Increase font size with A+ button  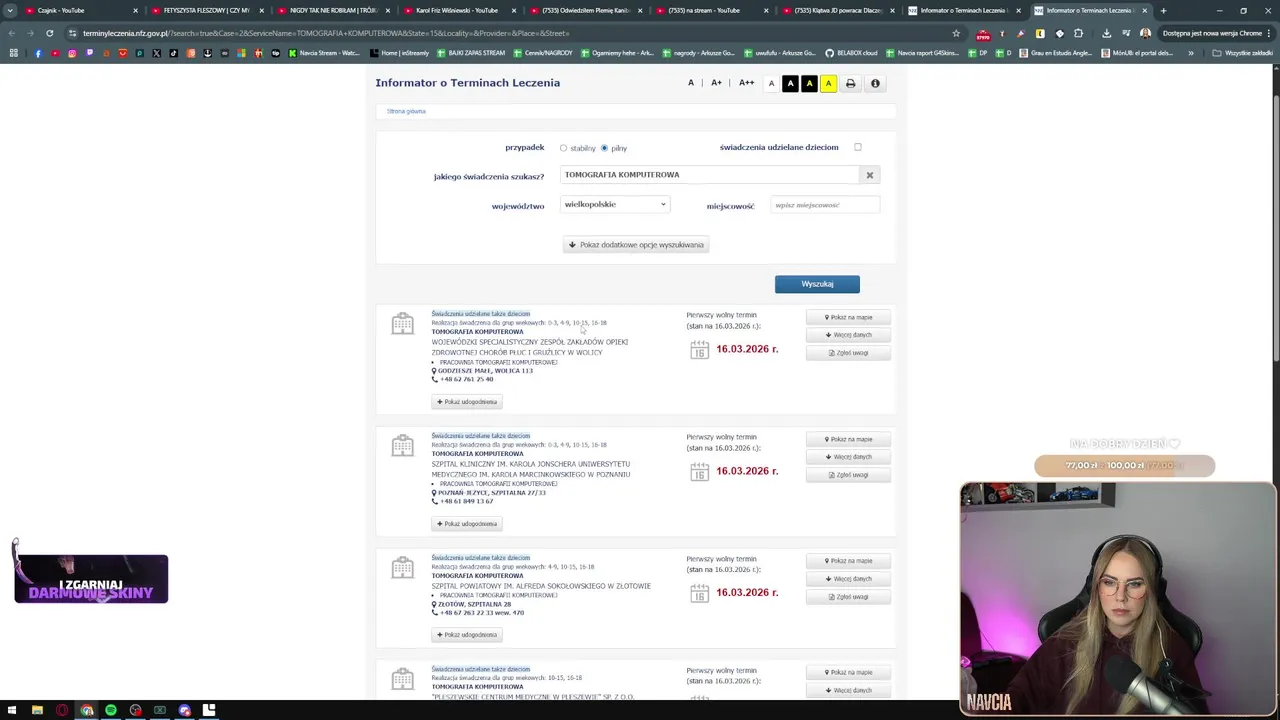click(x=716, y=83)
